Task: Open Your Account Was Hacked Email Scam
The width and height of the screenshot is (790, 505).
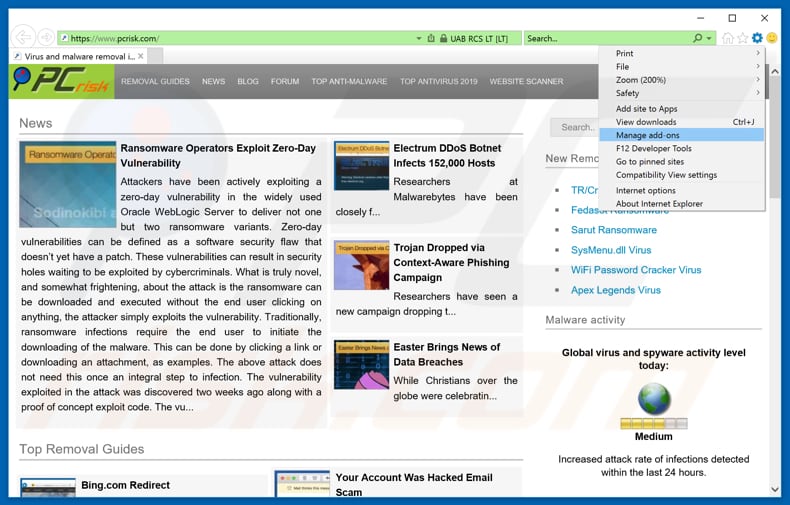Action: tap(414, 484)
